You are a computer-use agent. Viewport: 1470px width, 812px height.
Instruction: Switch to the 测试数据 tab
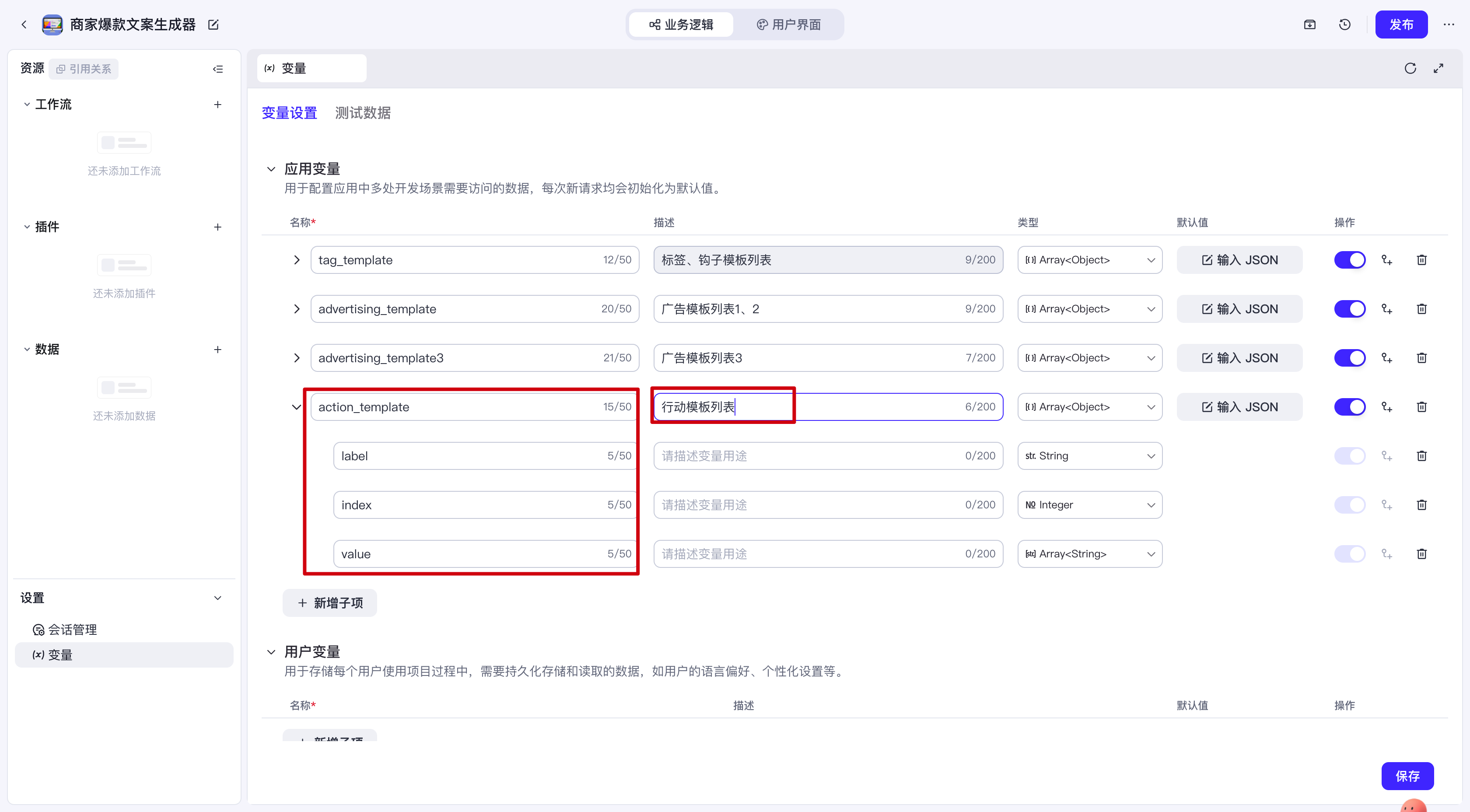362,113
